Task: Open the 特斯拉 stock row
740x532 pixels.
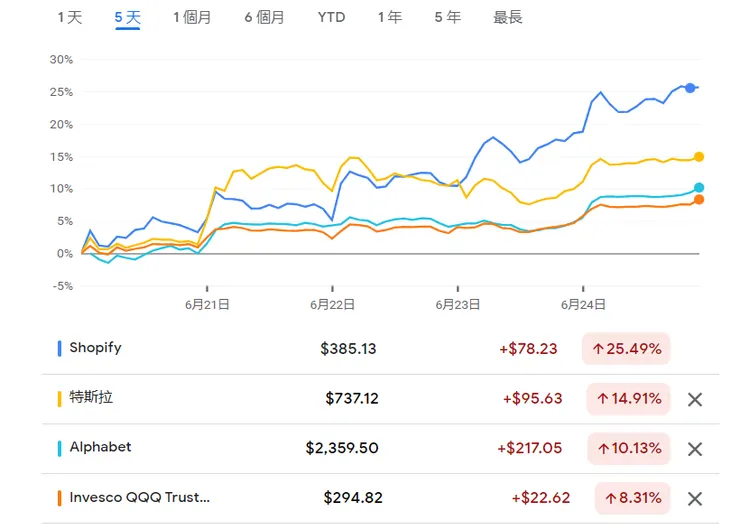Action: coord(380,399)
